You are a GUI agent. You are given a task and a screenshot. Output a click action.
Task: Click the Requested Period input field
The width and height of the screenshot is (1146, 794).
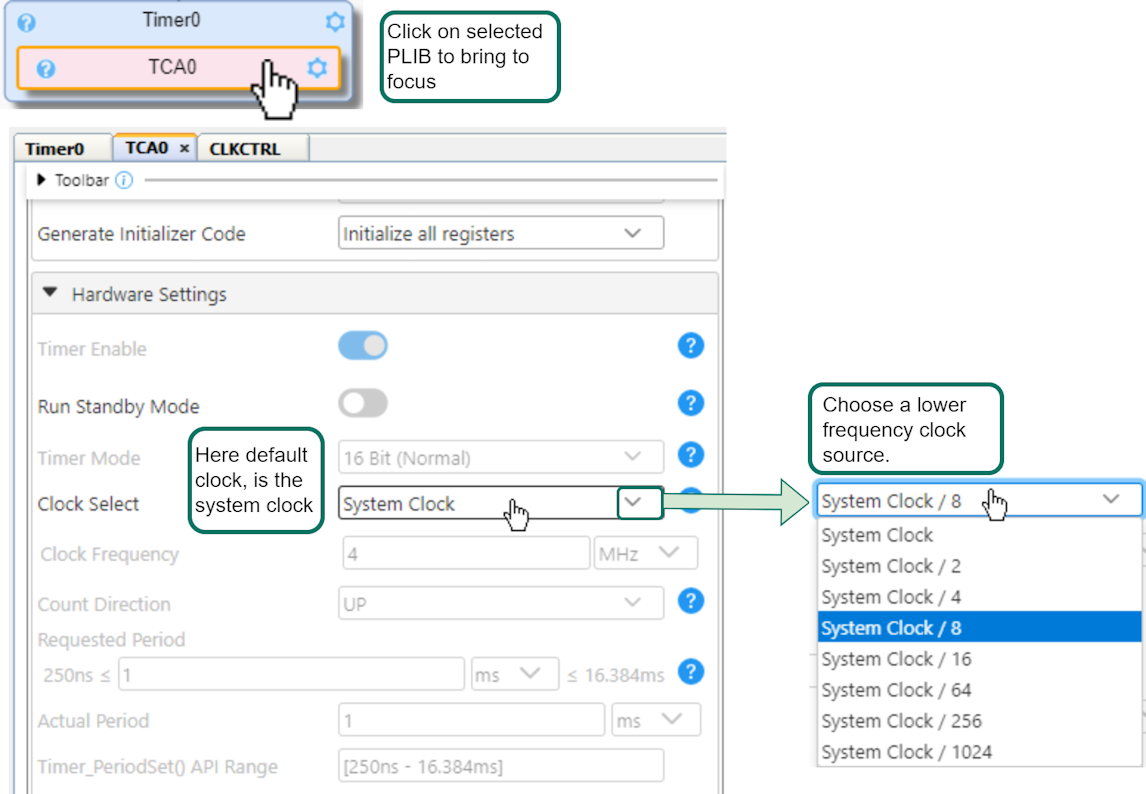coord(291,675)
